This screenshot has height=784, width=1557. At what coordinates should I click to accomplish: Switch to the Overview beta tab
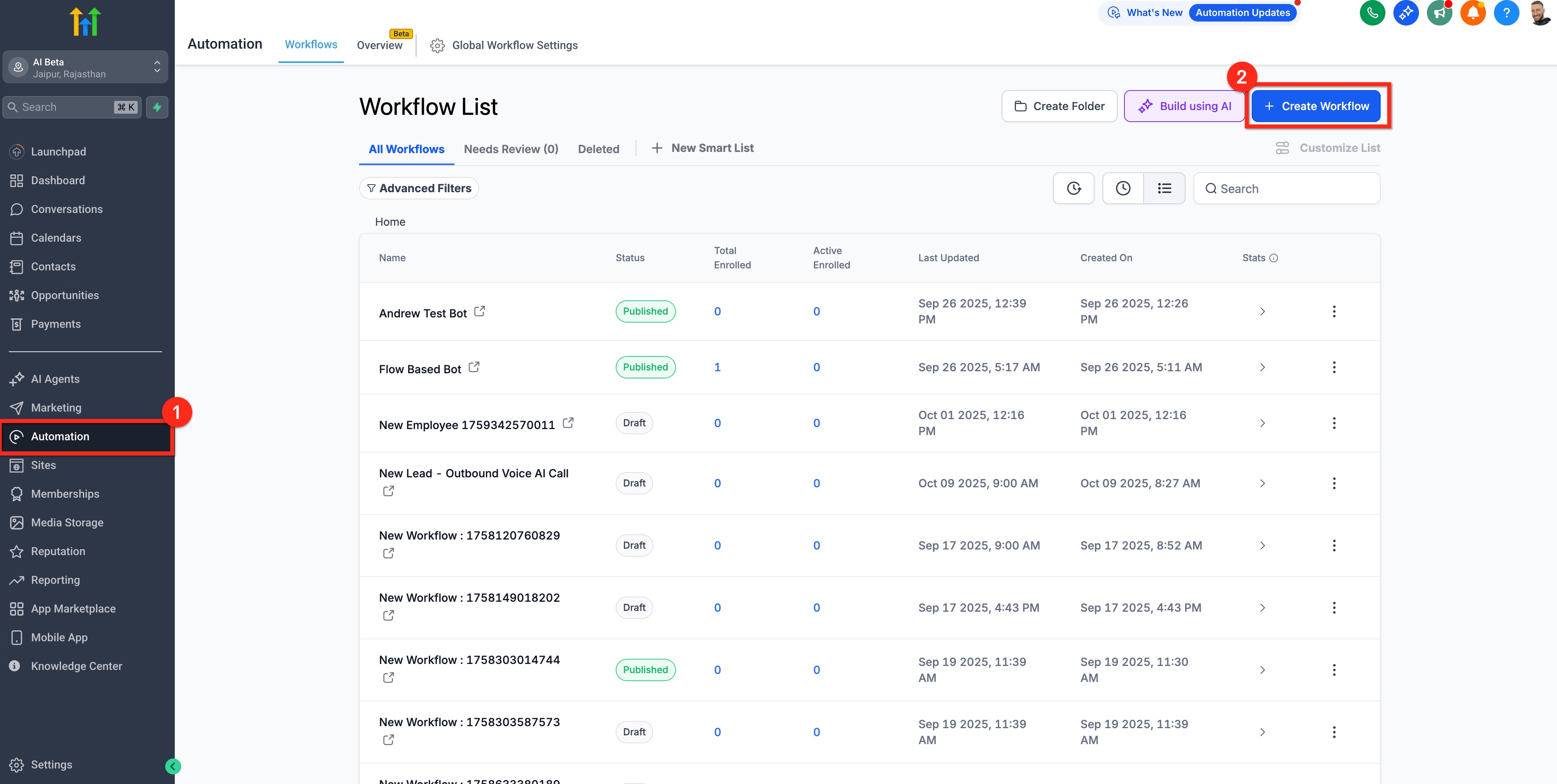point(379,45)
